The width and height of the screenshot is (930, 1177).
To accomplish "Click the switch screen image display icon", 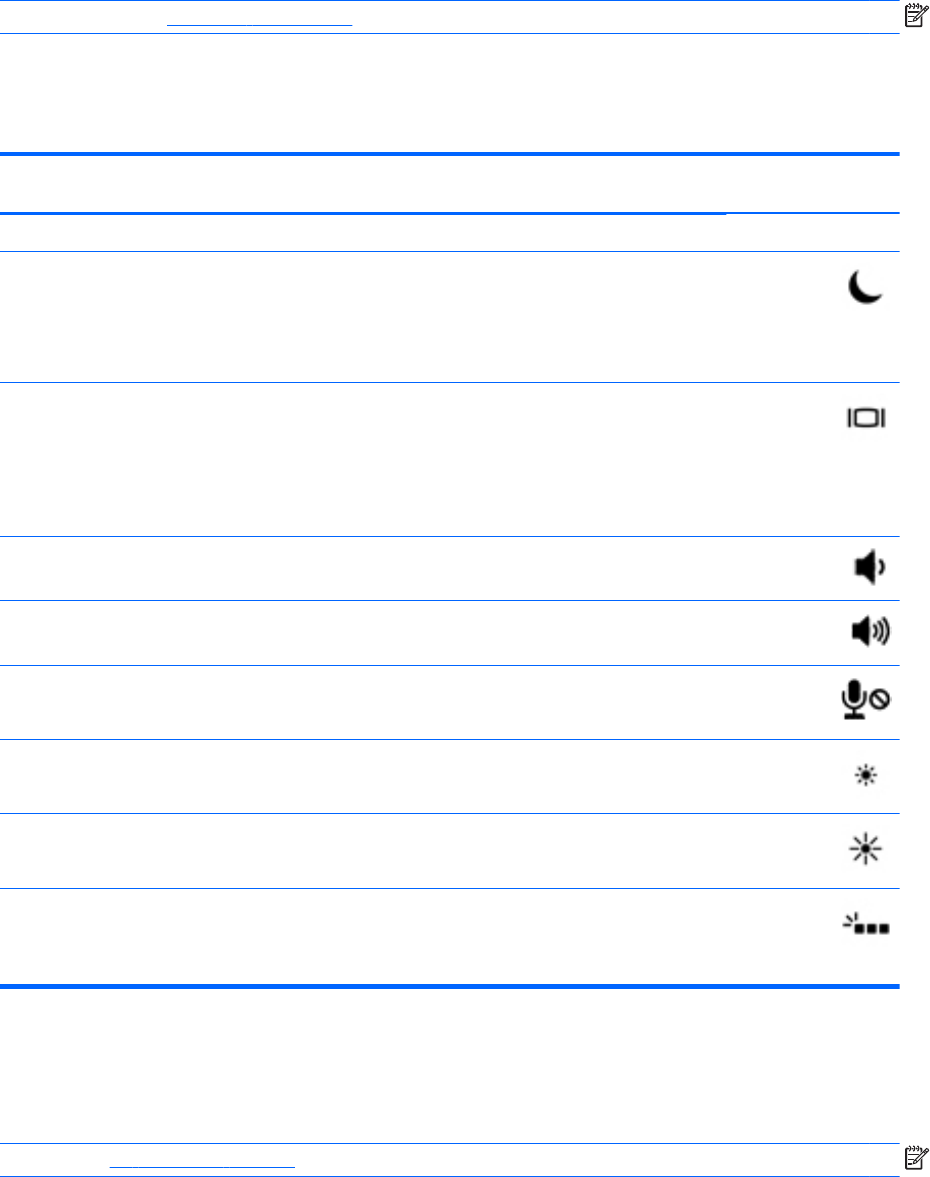I will click(866, 418).
